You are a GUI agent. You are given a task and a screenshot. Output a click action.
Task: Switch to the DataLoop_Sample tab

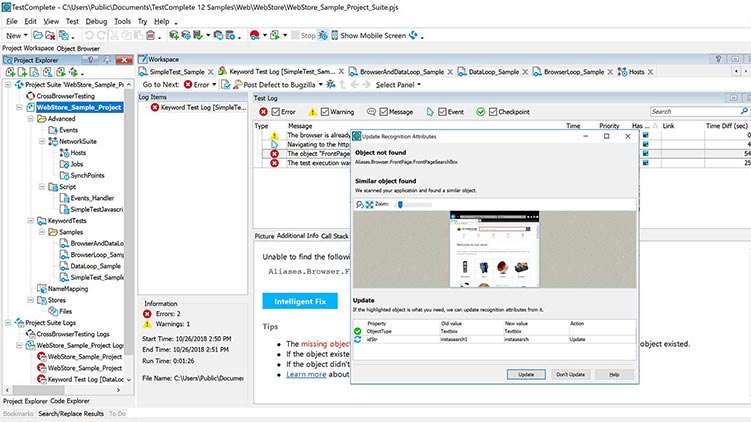[x=493, y=72]
